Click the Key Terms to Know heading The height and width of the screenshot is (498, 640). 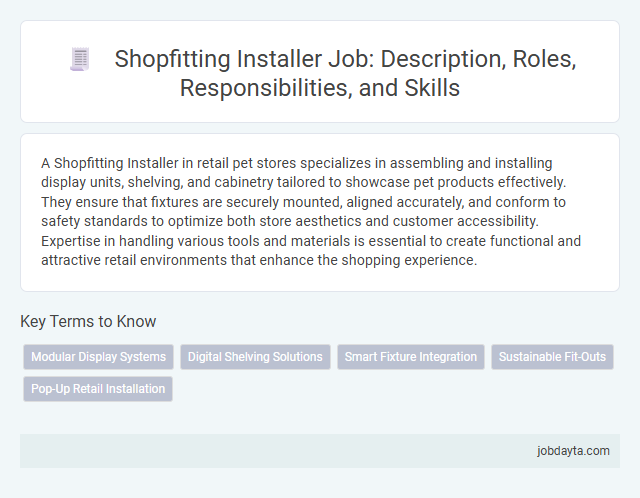point(88,321)
